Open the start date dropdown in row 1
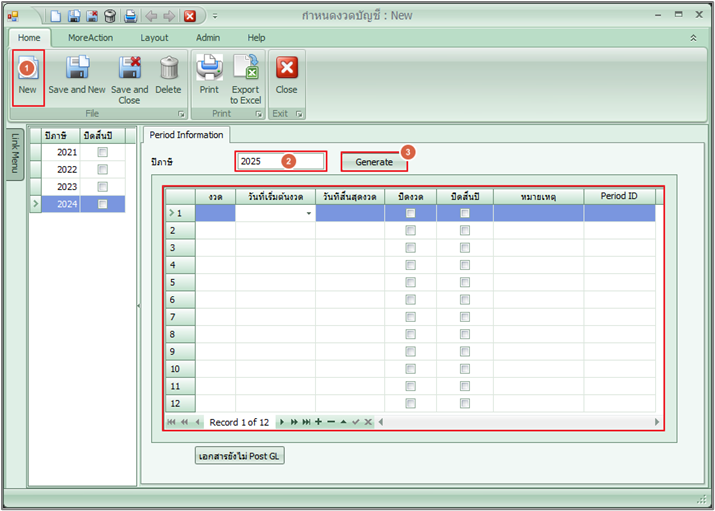Screen dimensions: 715x511 tap(308, 214)
